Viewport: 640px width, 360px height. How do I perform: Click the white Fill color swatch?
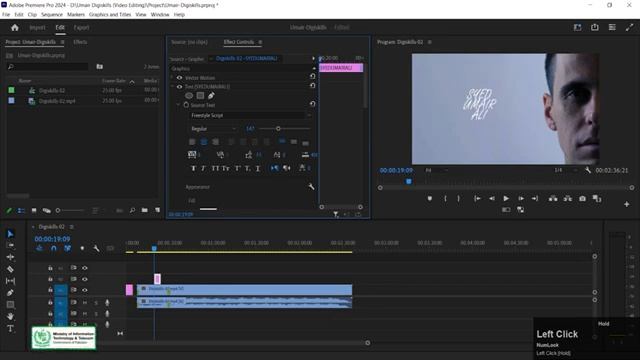point(208,209)
